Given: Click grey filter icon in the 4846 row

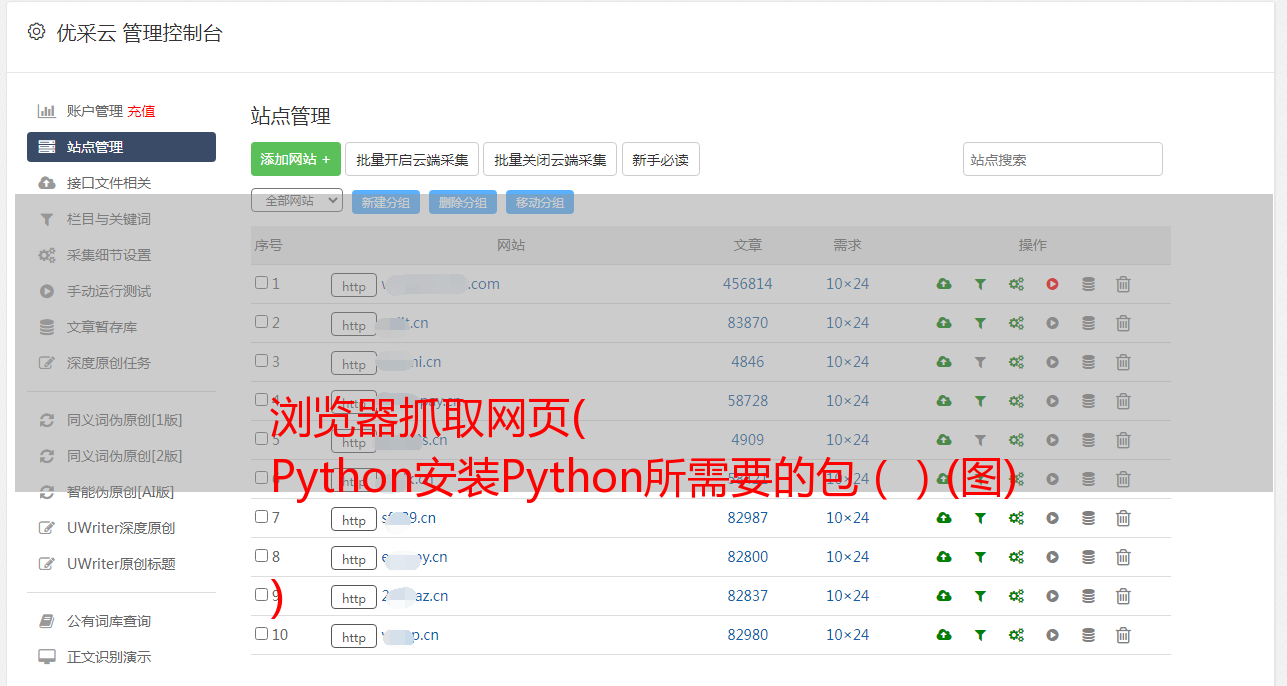Looking at the screenshot, I should point(980,362).
